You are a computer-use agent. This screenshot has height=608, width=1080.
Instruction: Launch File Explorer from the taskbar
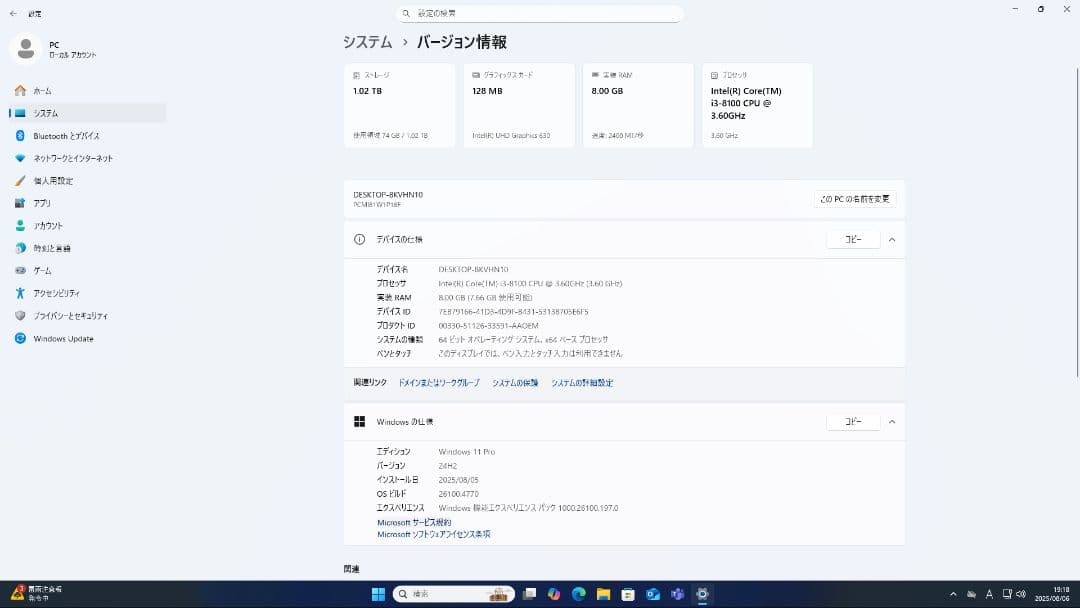click(602, 594)
